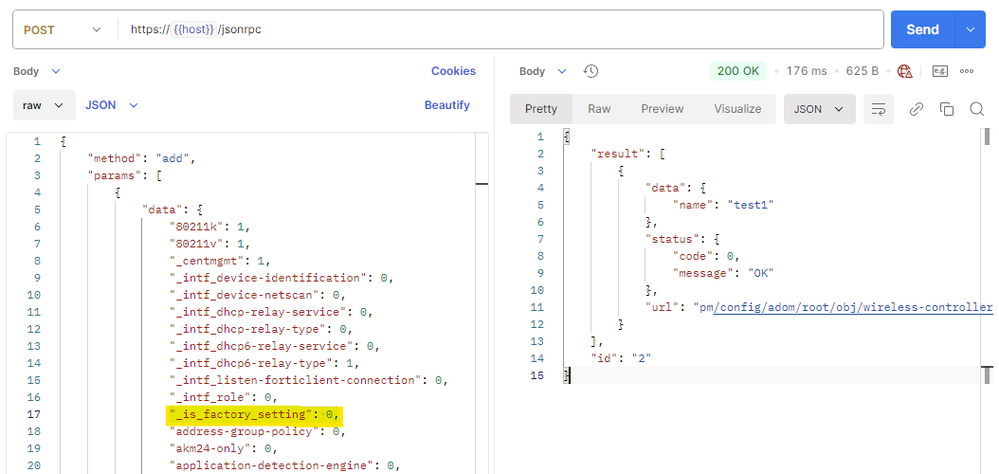
Task: Open response JSON format dropdown
Action: (x=819, y=109)
